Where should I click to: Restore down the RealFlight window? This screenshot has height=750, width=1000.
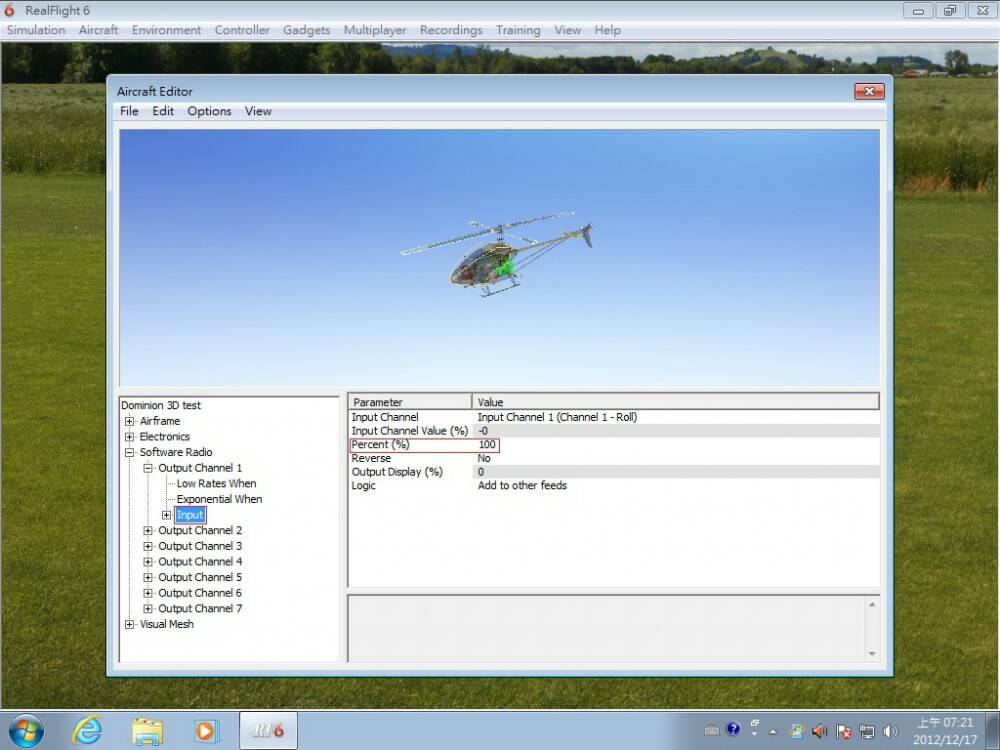coord(950,11)
